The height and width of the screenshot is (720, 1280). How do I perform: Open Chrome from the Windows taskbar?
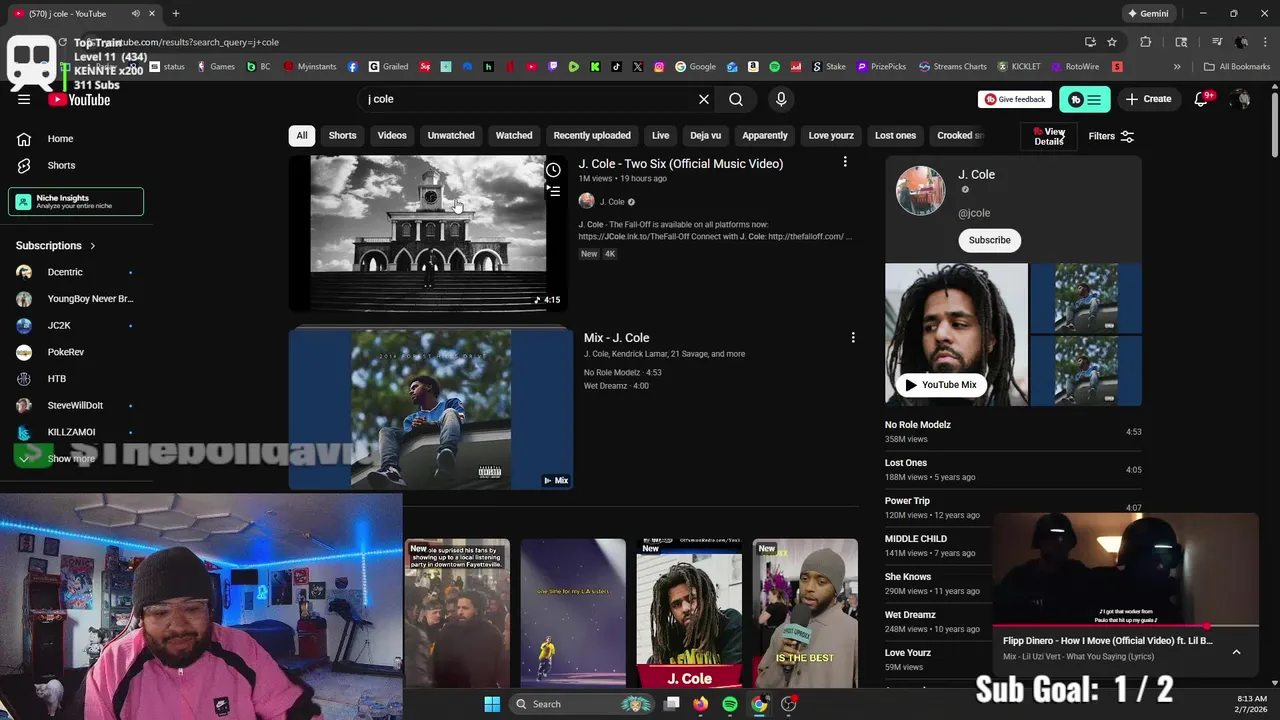[x=759, y=704]
